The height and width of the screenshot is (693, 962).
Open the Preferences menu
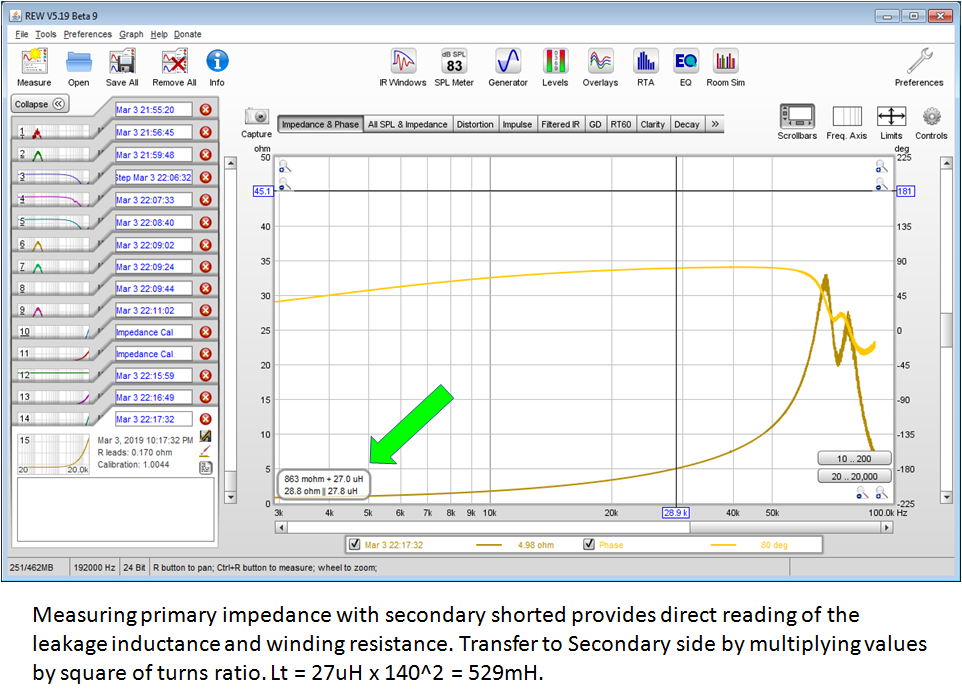click(x=88, y=34)
